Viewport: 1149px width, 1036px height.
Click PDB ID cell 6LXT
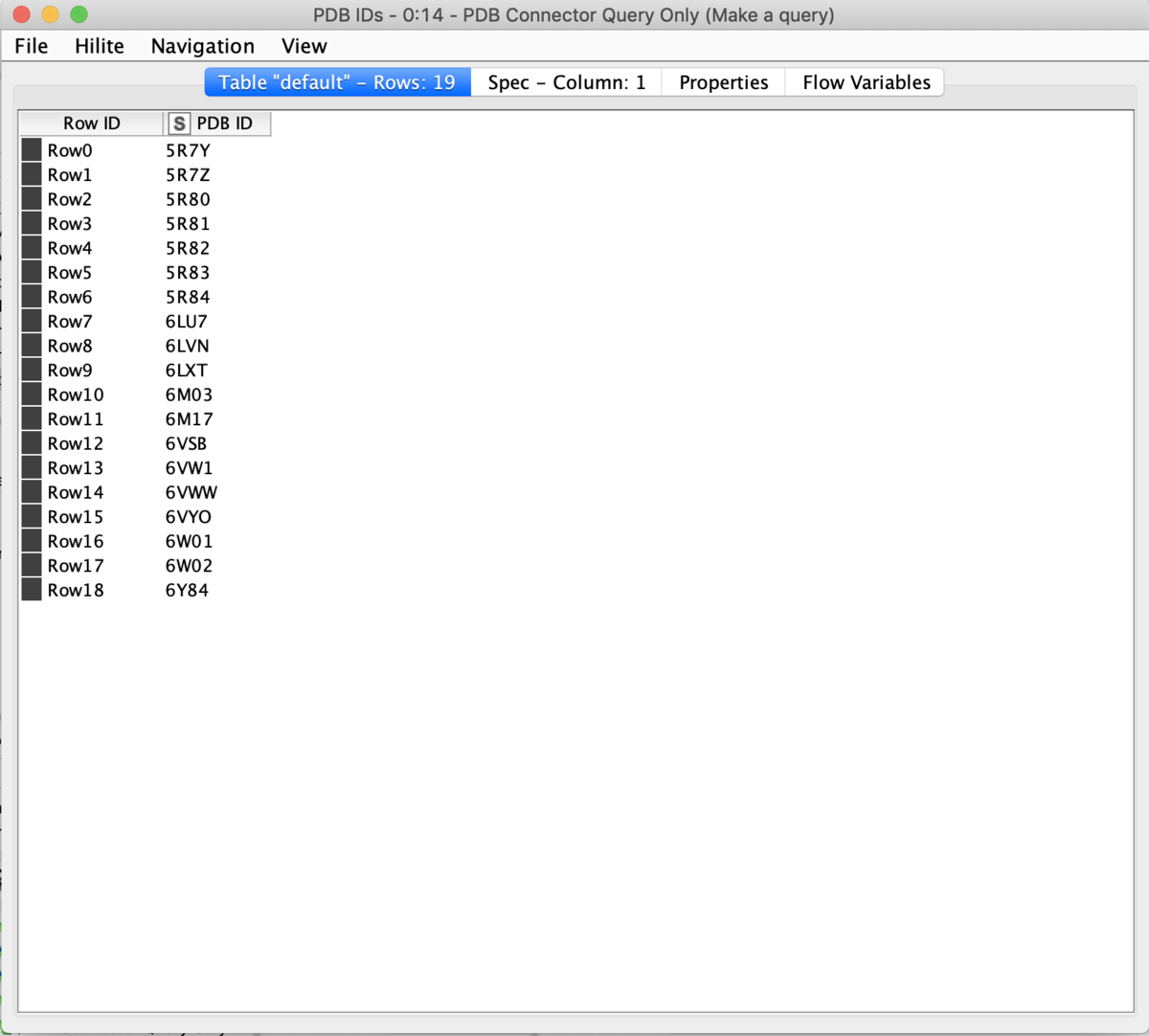tap(187, 371)
